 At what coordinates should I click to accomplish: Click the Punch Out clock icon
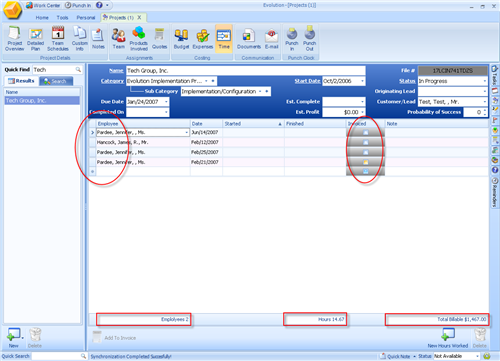pyautogui.click(x=310, y=39)
